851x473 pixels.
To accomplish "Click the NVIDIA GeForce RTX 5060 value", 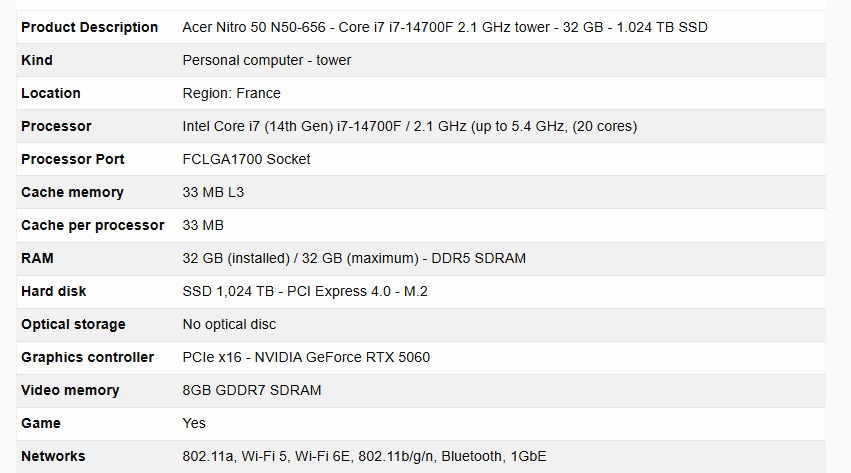I will tap(306, 357).
